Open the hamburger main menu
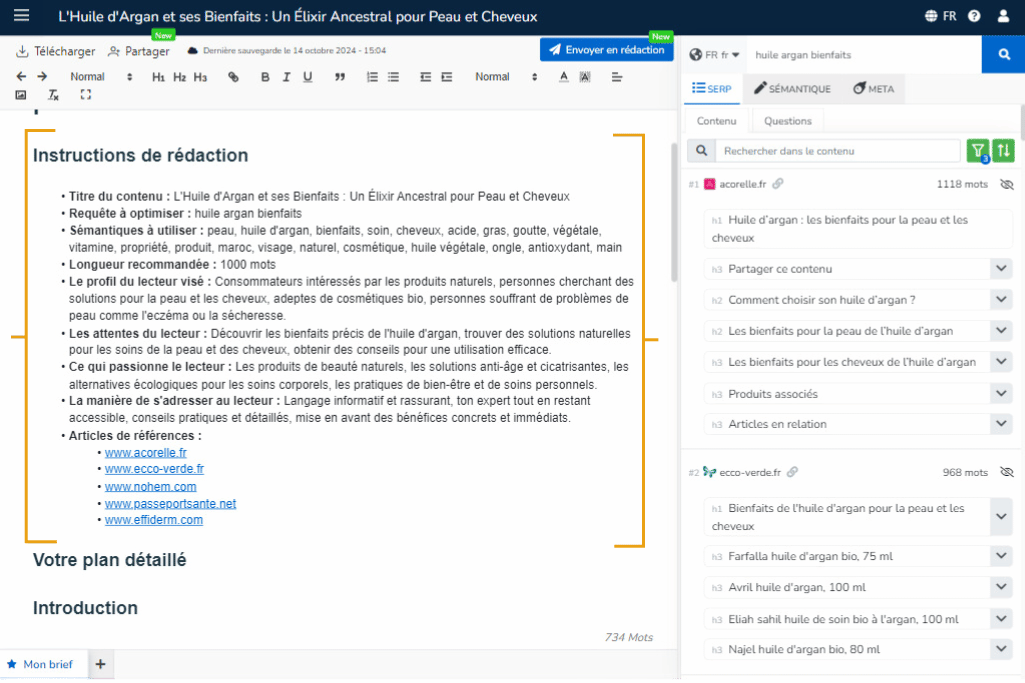 click(22, 15)
